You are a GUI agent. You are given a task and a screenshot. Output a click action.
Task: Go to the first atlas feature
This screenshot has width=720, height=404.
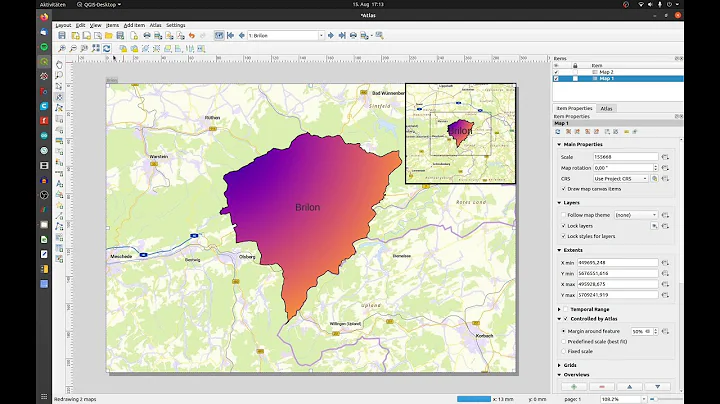(x=231, y=35)
